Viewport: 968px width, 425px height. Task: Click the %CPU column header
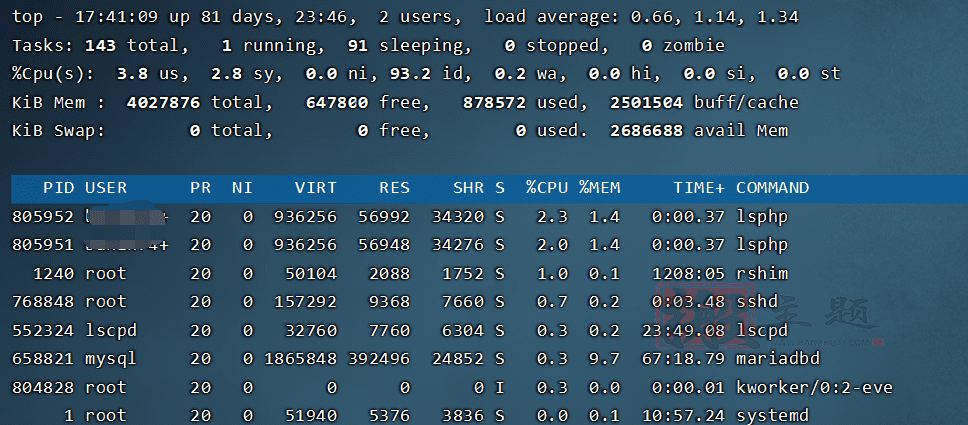click(547, 188)
